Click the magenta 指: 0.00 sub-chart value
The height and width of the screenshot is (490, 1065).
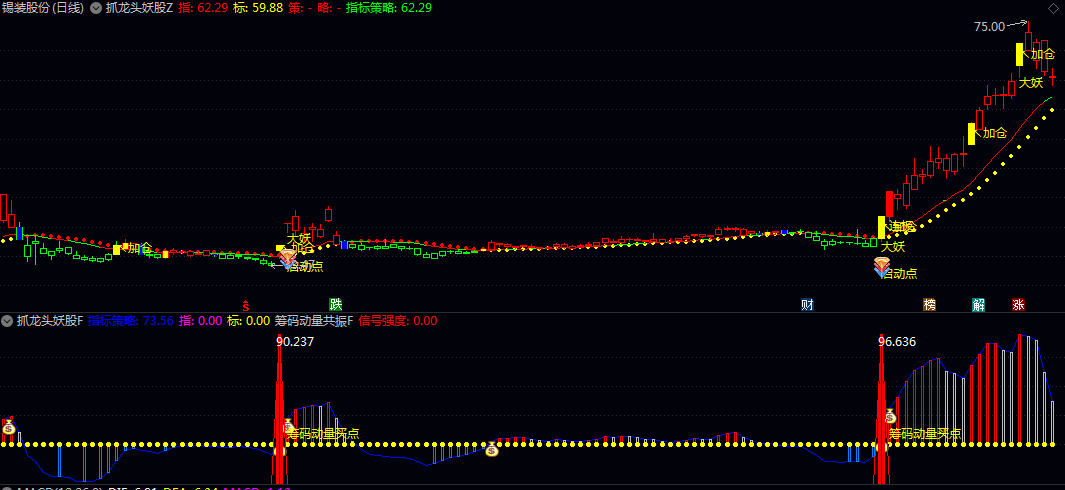click(x=200, y=321)
